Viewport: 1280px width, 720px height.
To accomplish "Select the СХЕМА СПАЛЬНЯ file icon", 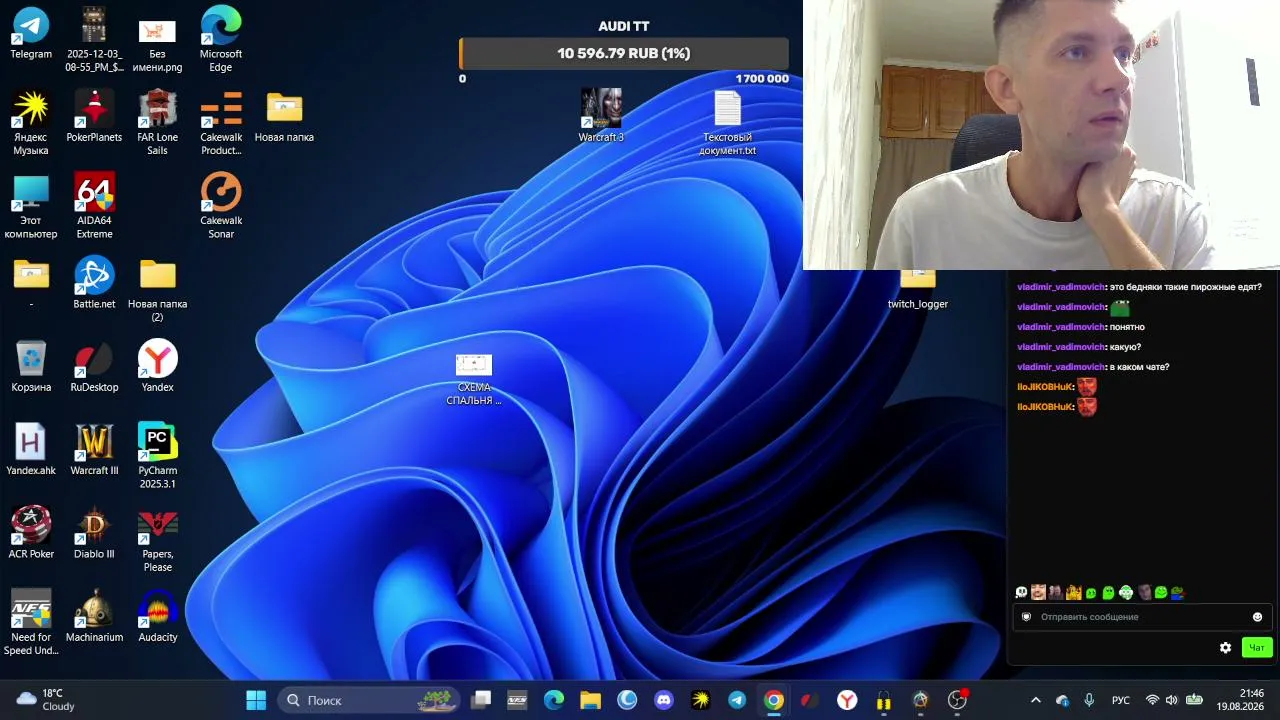I will pyautogui.click(x=474, y=378).
